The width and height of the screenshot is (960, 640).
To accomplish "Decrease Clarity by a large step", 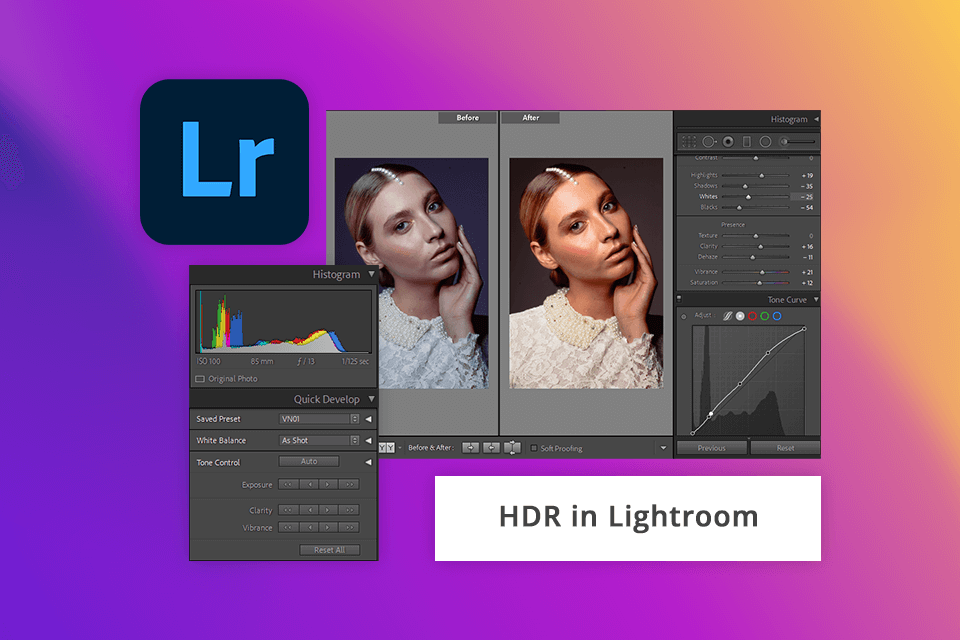I will coord(288,510).
